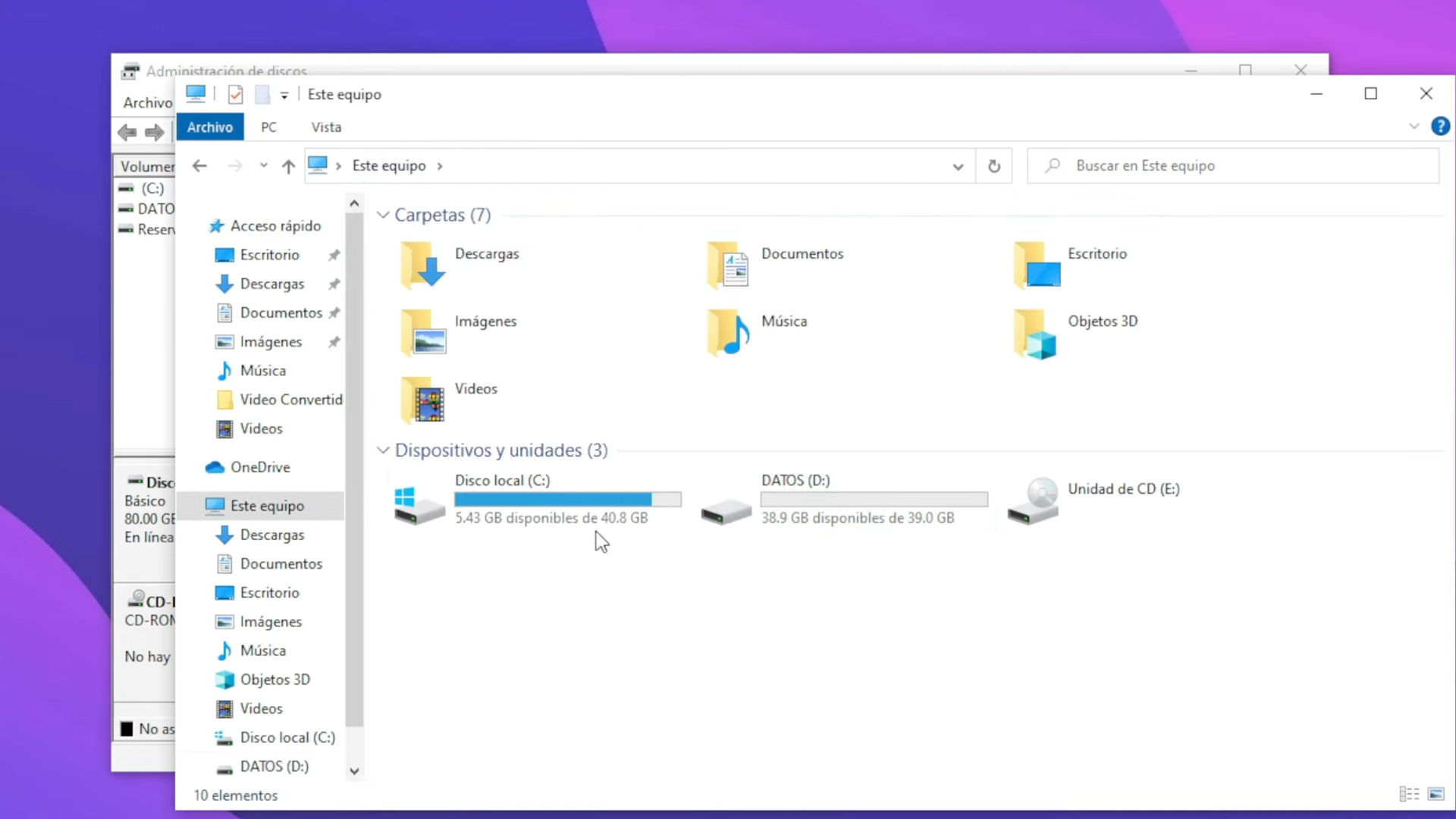The width and height of the screenshot is (1456, 819).
Task: Select OneDrive in the navigation pane
Action: click(260, 466)
